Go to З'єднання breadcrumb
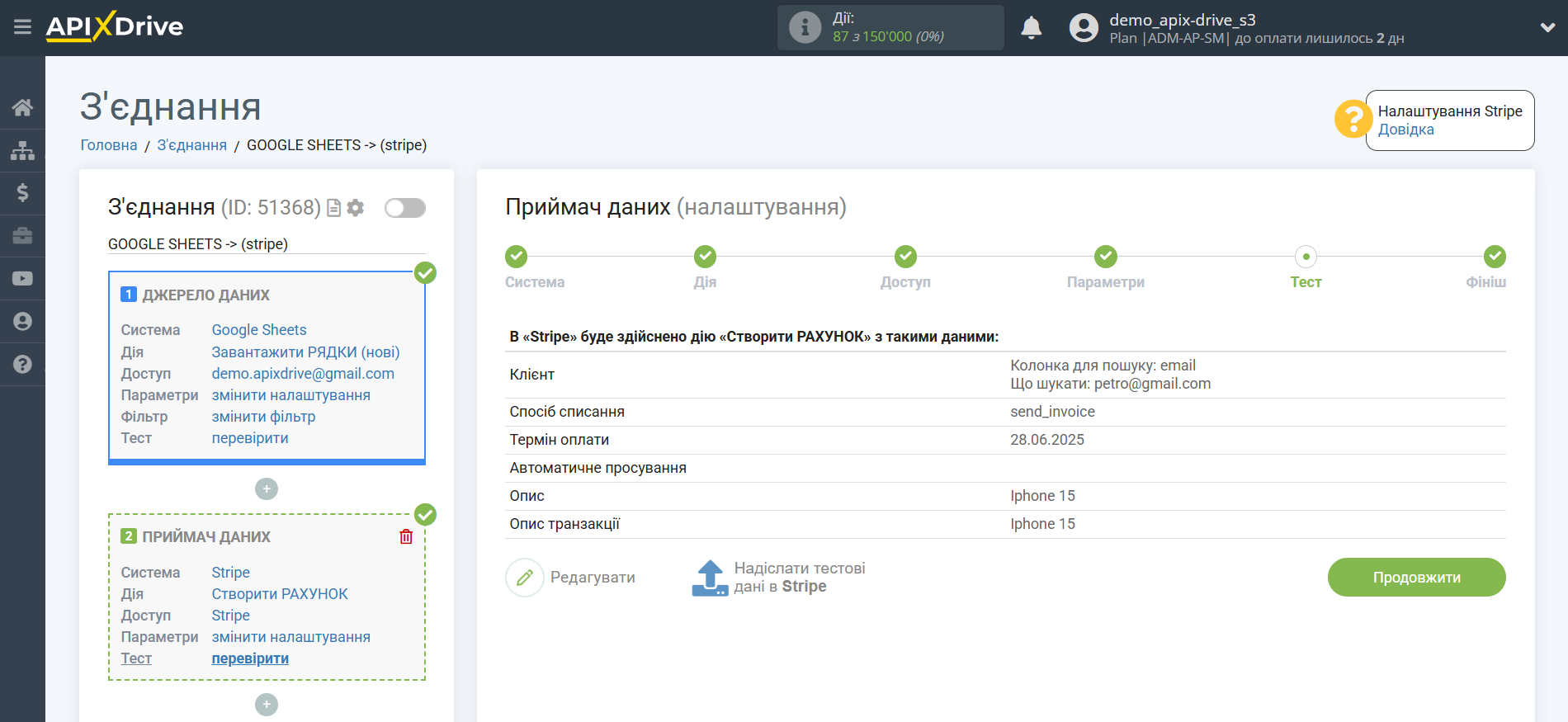The image size is (1568, 722). tap(191, 145)
